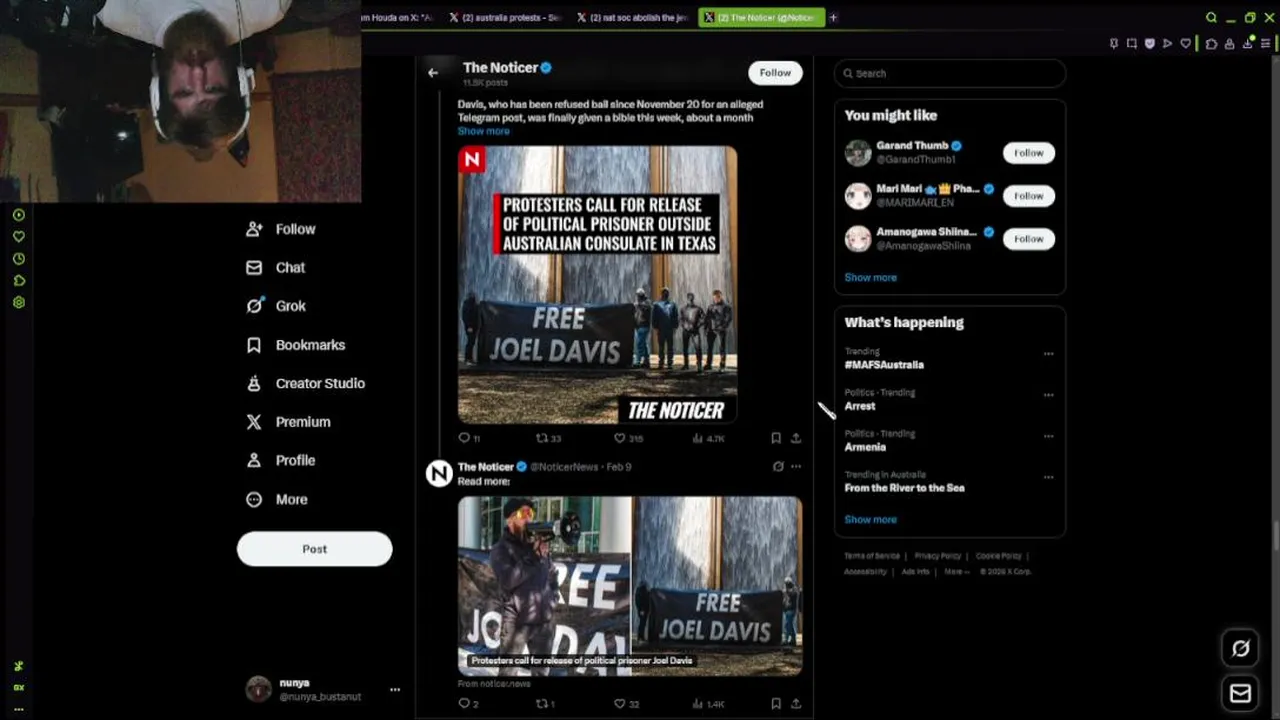The height and width of the screenshot is (720, 1280).
Task: Open The Noticer profile avatar on Feb 9 post
Action: 439,473
